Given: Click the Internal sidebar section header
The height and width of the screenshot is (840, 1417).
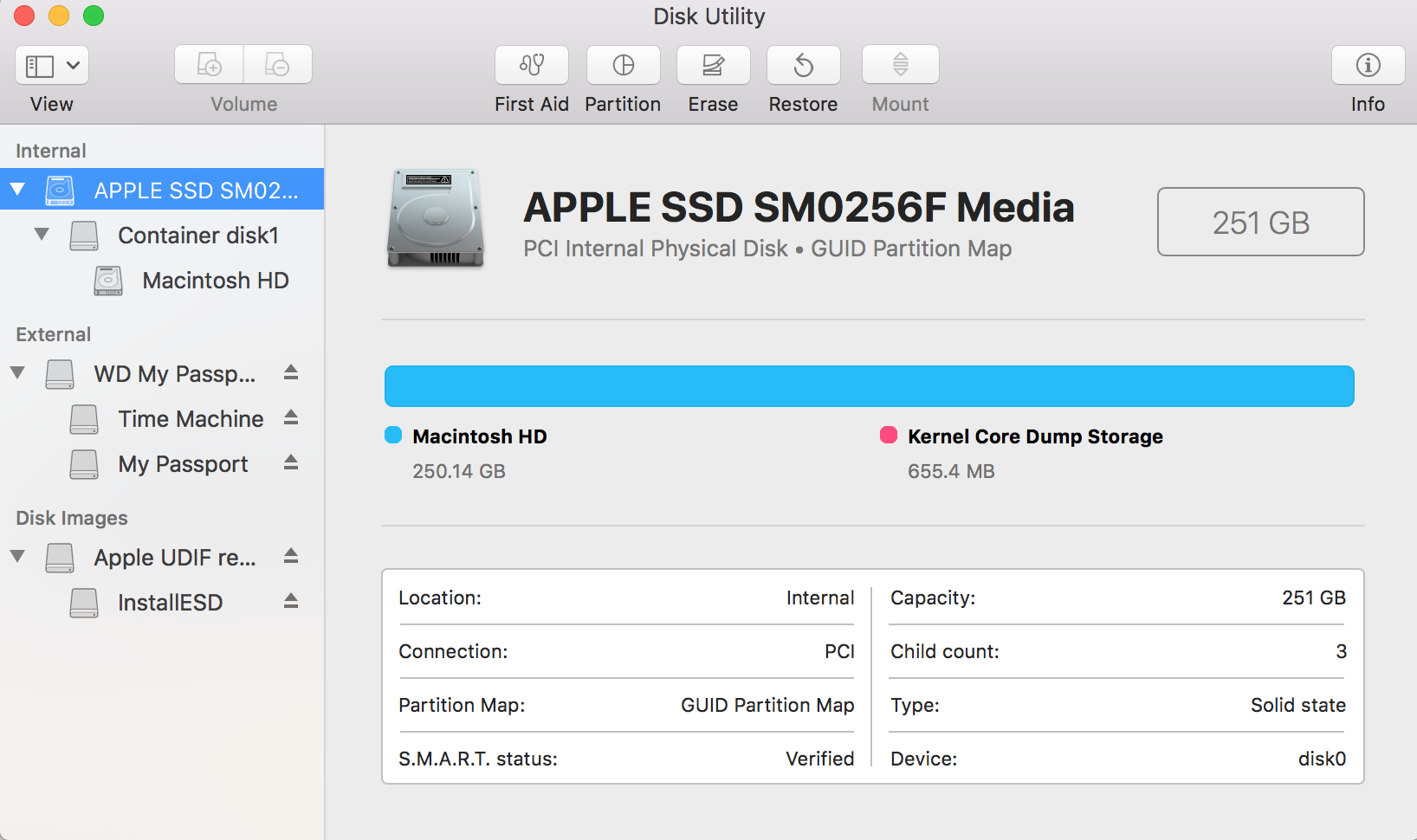Looking at the screenshot, I should pyautogui.click(x=51, y=151).
